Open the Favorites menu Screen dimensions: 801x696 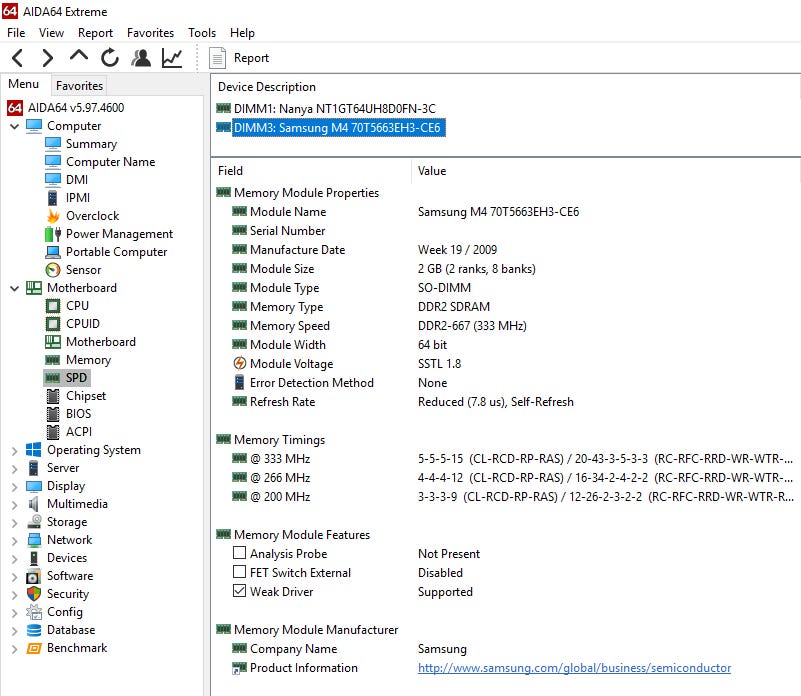[x=150, y=33]
